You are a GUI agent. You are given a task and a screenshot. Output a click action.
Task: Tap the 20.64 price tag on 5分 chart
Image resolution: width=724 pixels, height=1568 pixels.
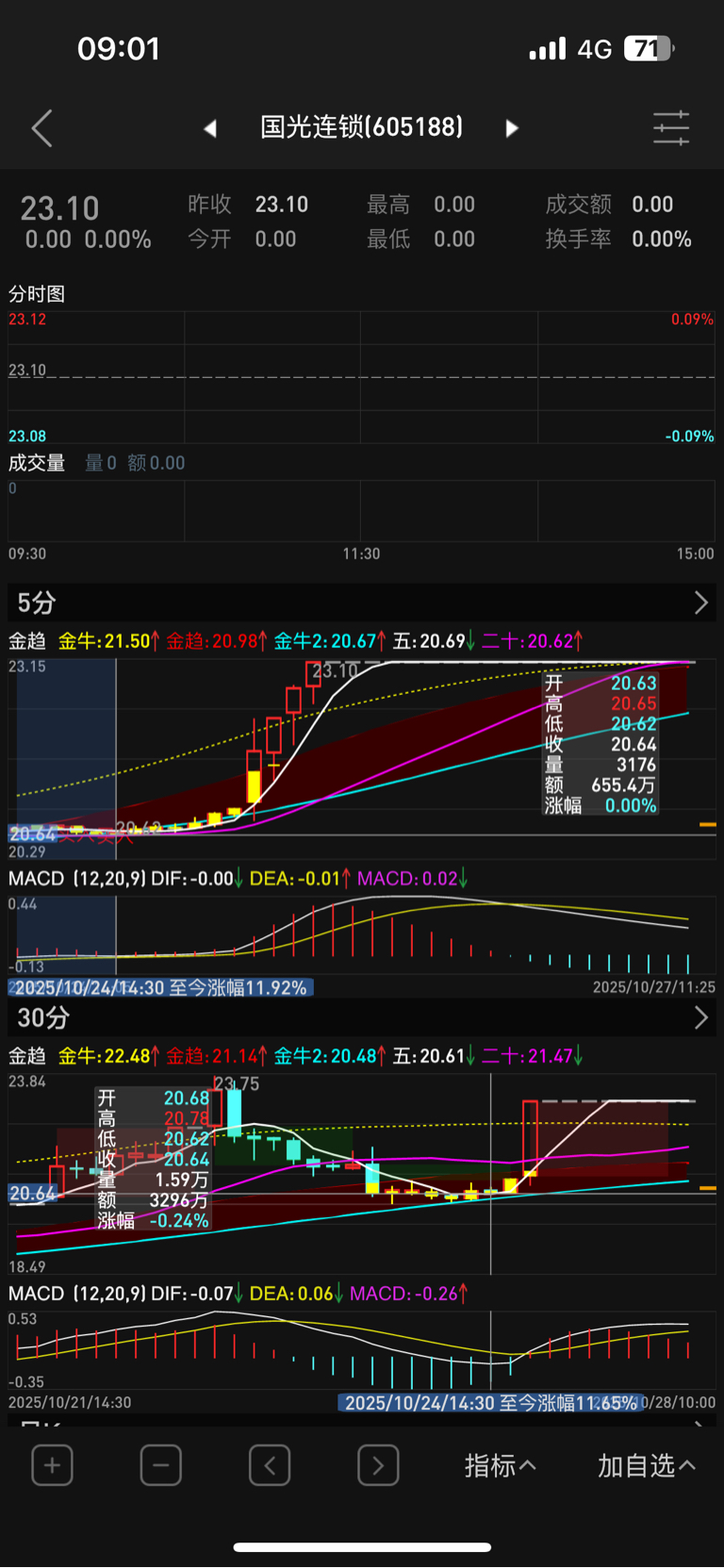click(33, 834)
